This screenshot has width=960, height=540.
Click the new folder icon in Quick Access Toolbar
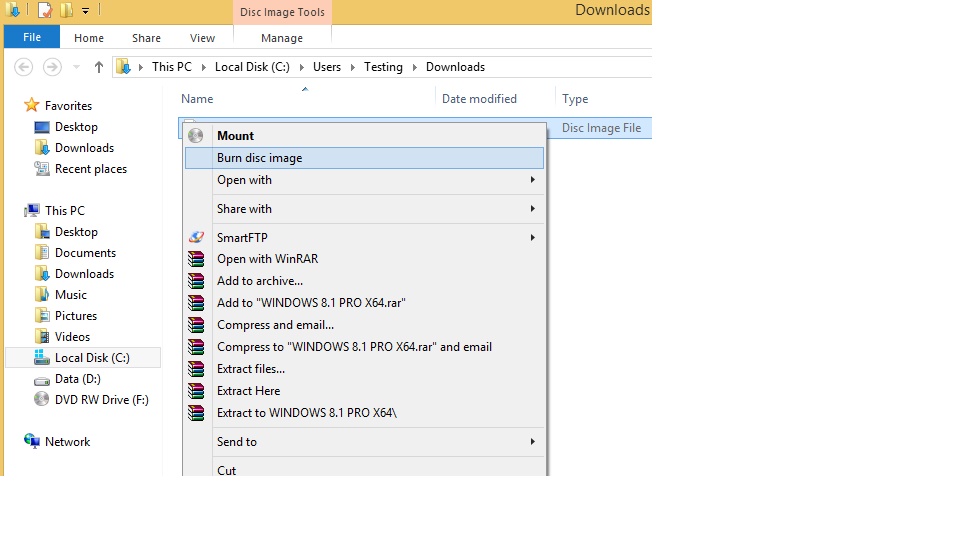tap(66, 10)
